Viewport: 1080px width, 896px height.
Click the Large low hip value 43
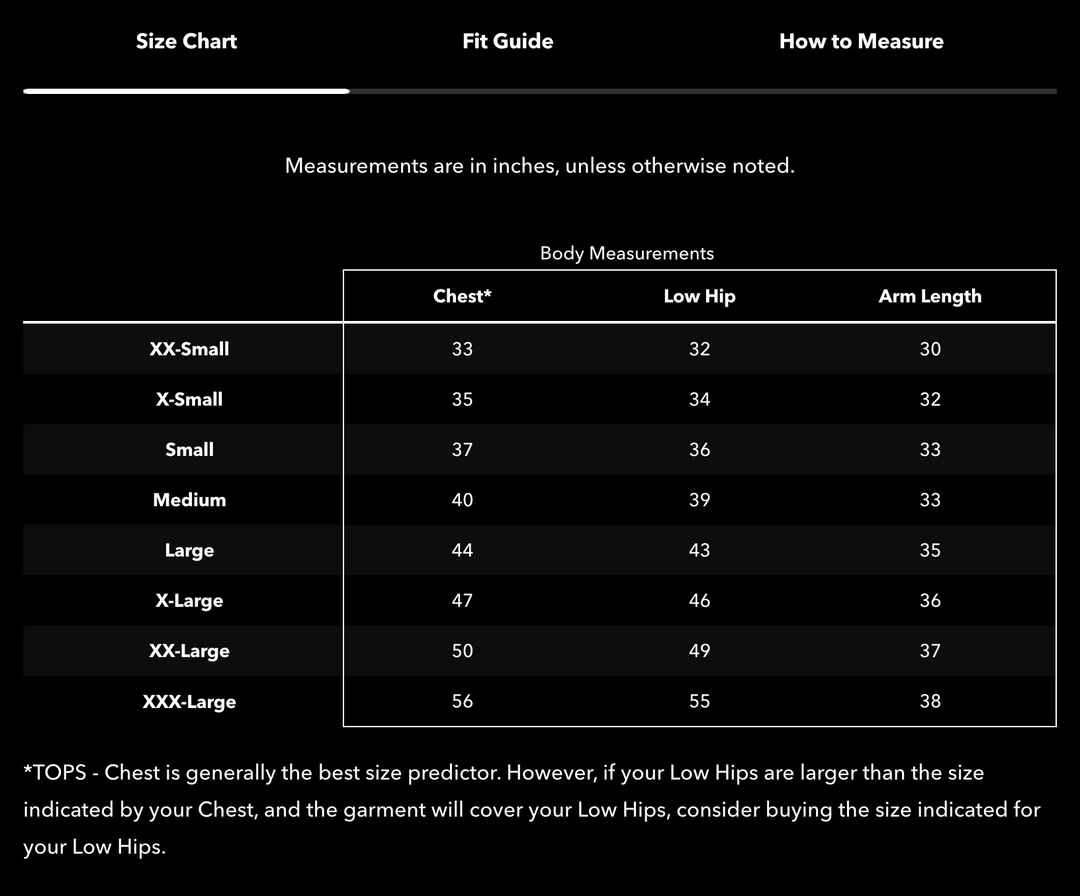pos(699,550)
